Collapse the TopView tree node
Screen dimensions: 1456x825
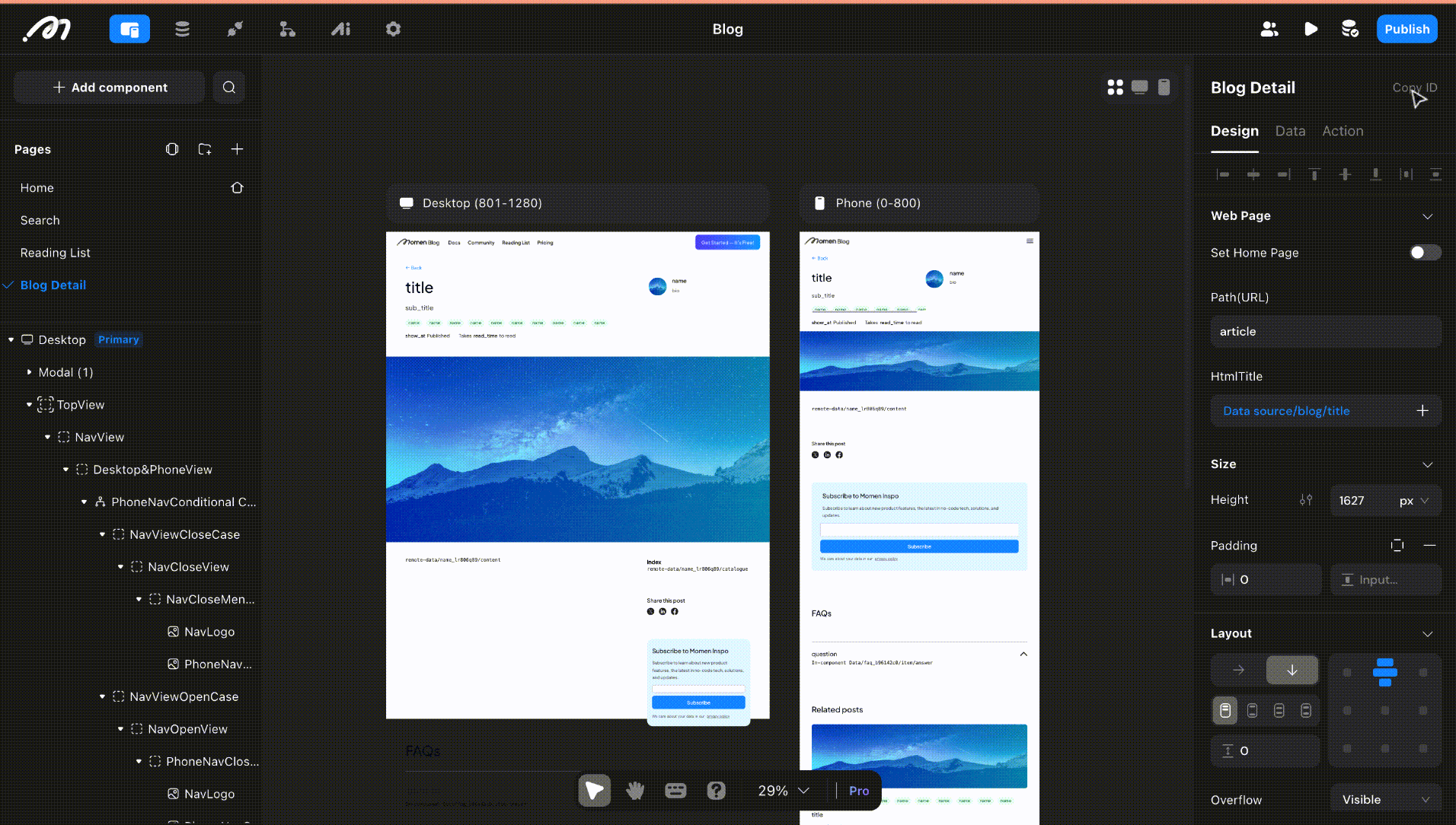[x=29, y=405]
